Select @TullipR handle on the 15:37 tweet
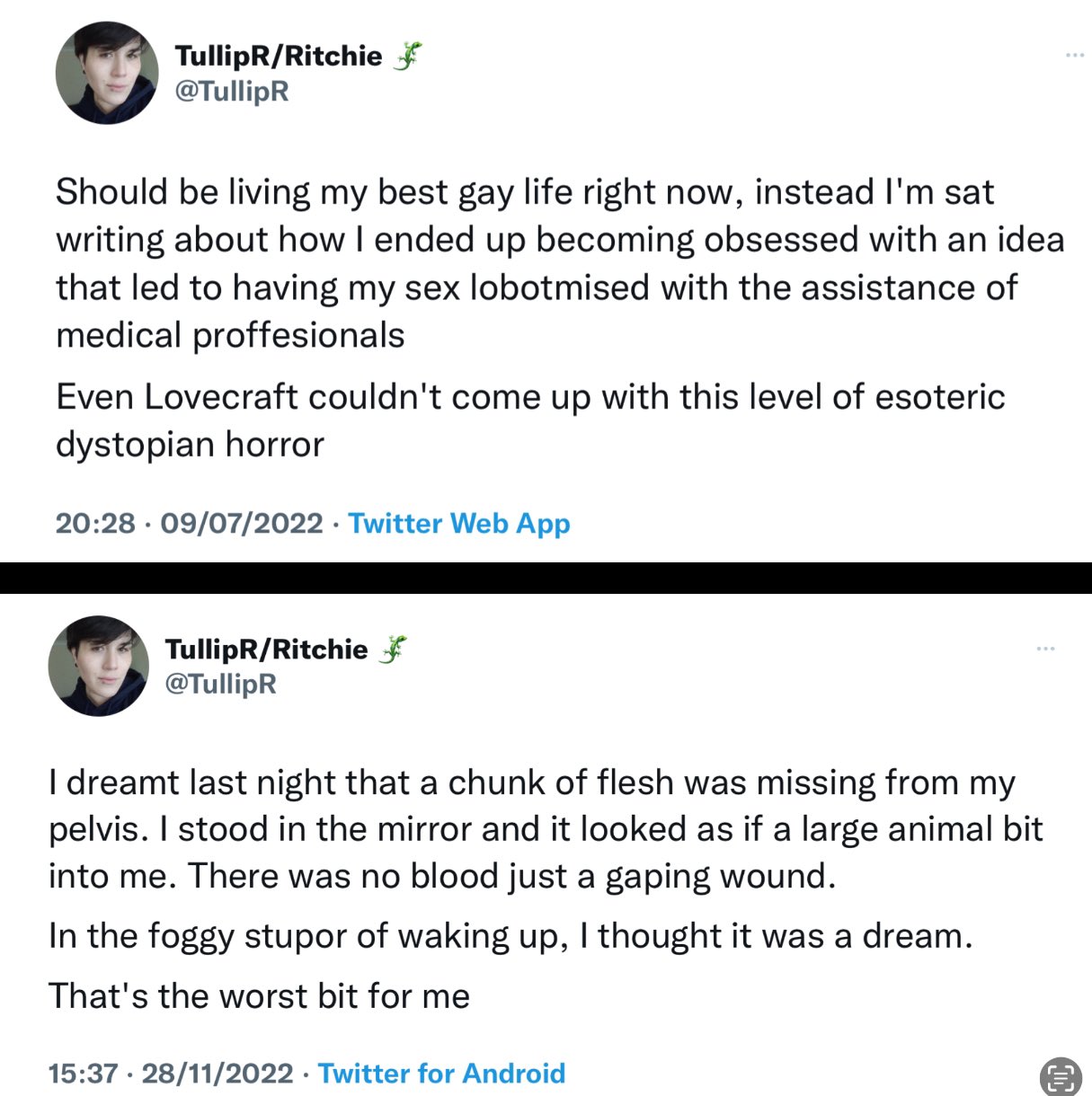This screenshot has height=1096, width=1092. coord(221,684)
